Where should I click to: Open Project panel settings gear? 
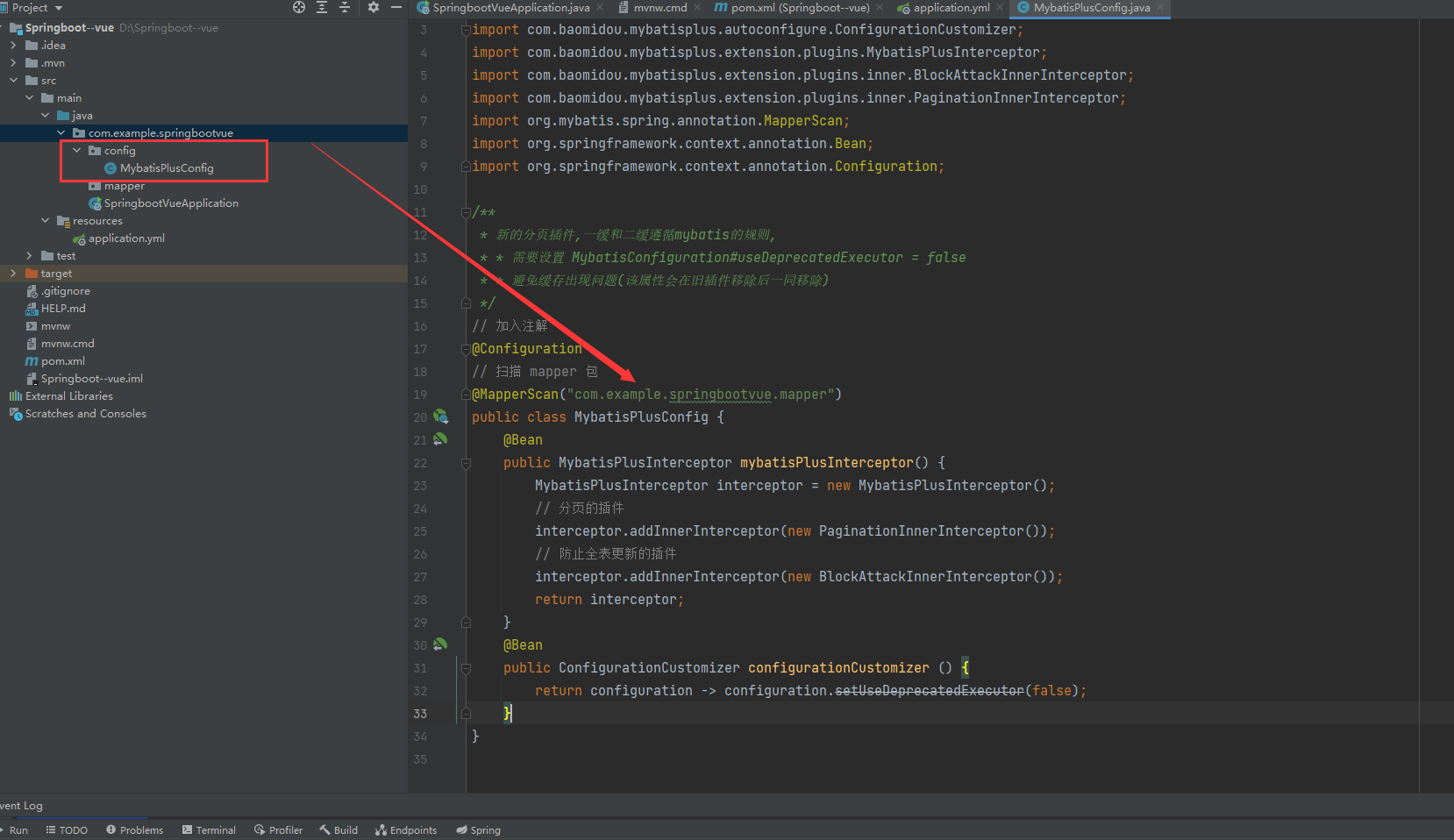(374, 7)
